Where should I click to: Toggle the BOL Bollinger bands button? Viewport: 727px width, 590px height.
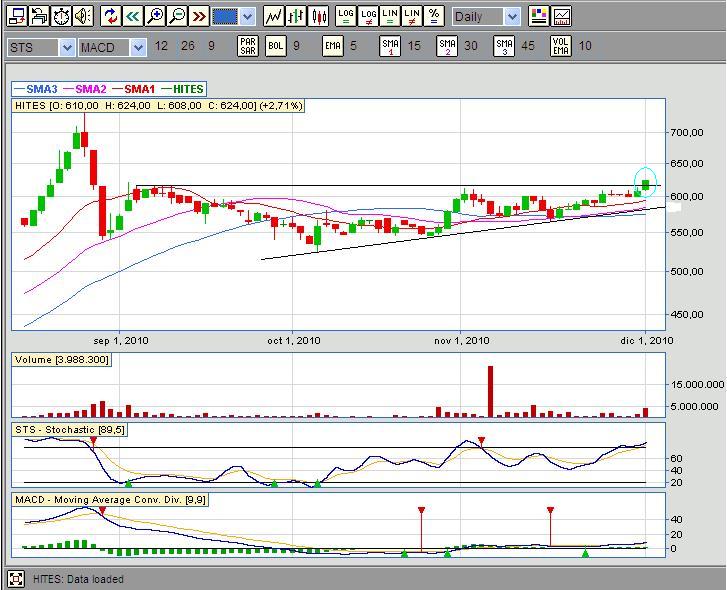click(275, 46)
